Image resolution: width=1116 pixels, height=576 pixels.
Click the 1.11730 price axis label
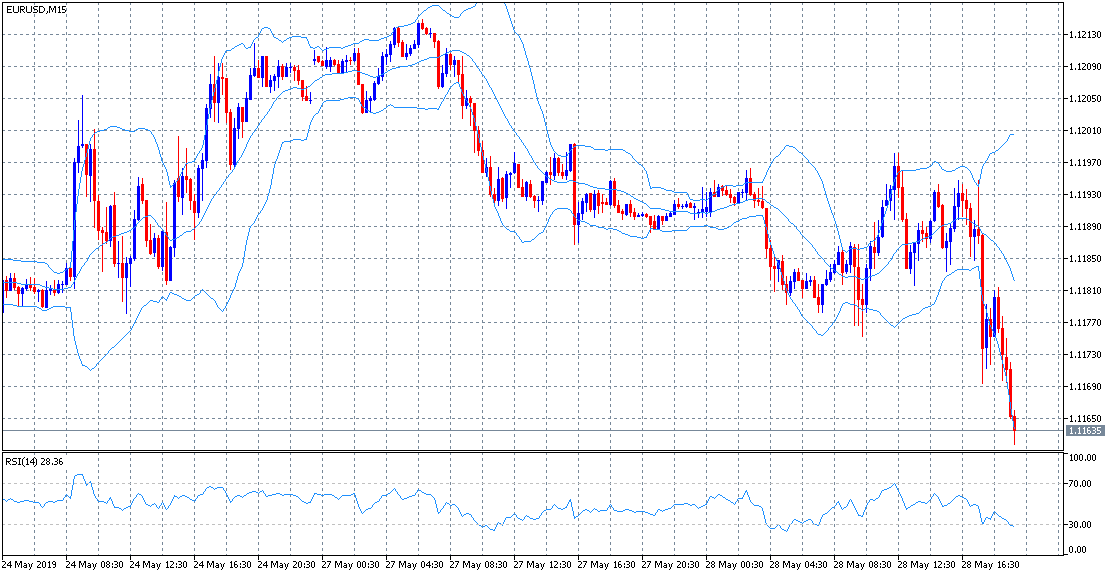click(1087, 355)
